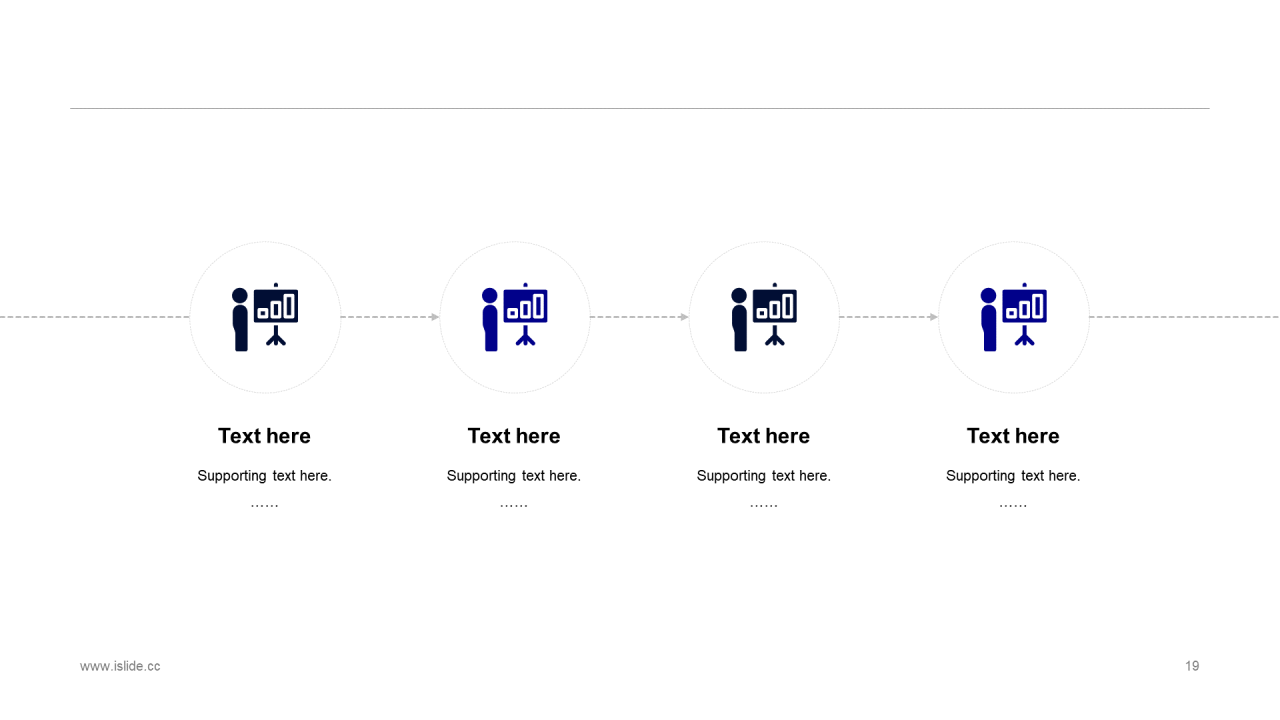The image size is (1280, 720).
Task: Select the dashed line left of first circle
Action: point(95,317)
